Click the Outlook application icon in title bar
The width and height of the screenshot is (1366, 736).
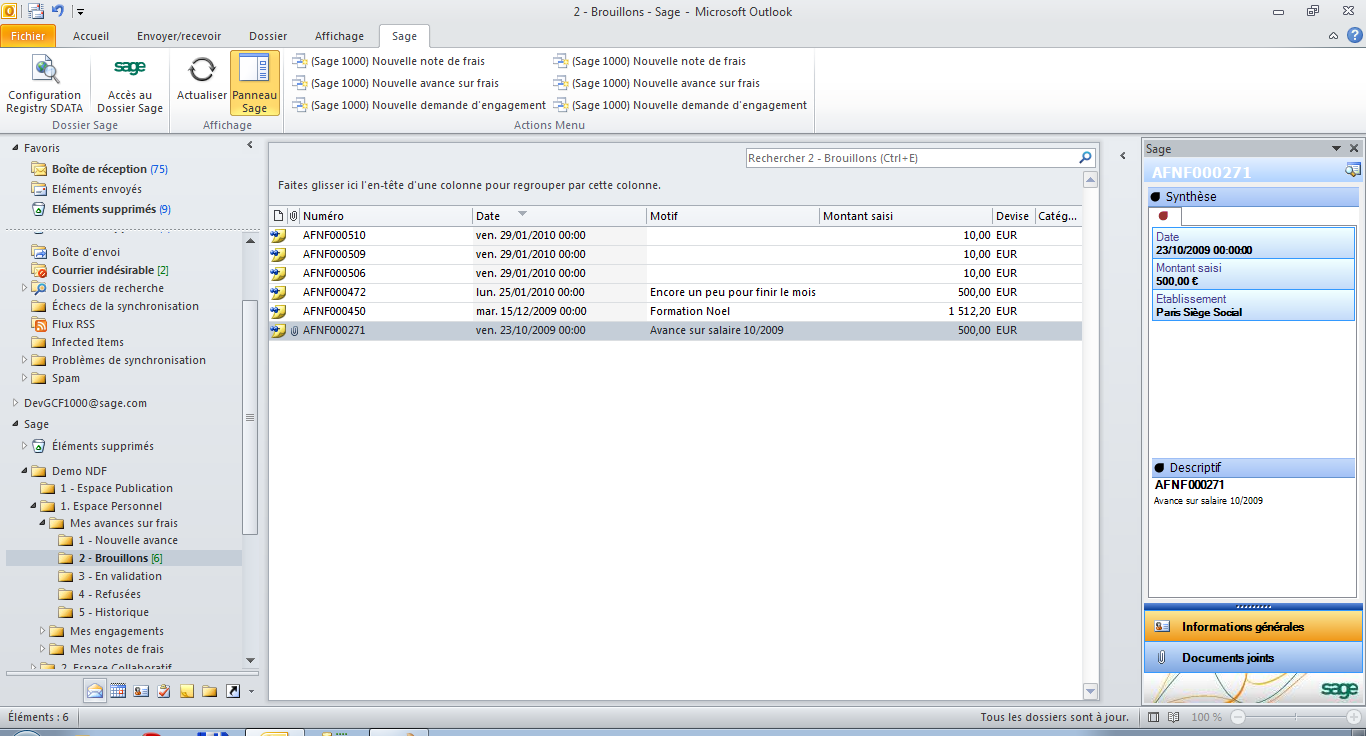click(10, 11)
